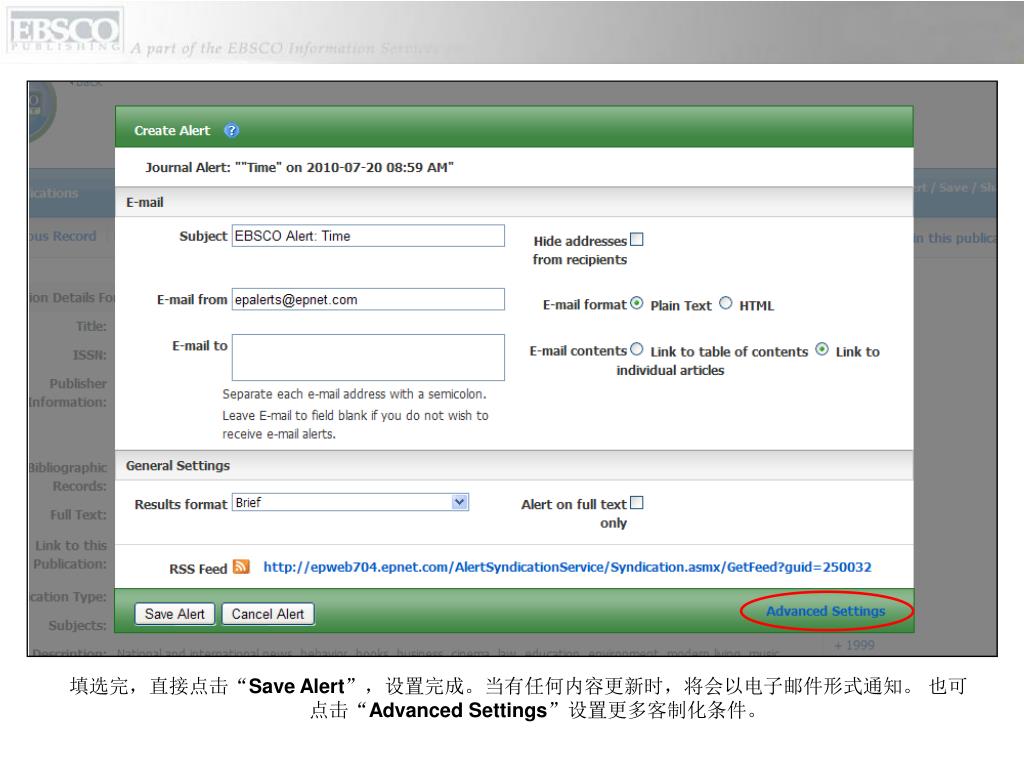Image resolution: width=1024 pixels, height=768 pixels.
Task: Click the Create Alert dialog title
Action: tap(172, 131)
